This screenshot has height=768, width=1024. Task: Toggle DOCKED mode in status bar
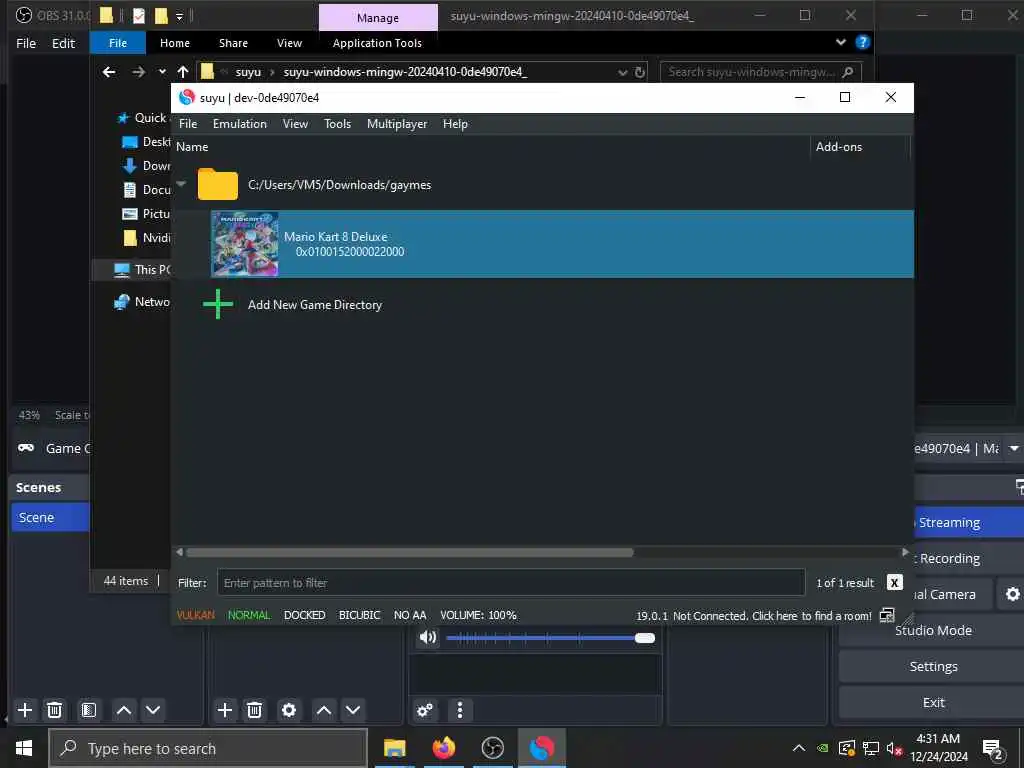click(304, 615)
